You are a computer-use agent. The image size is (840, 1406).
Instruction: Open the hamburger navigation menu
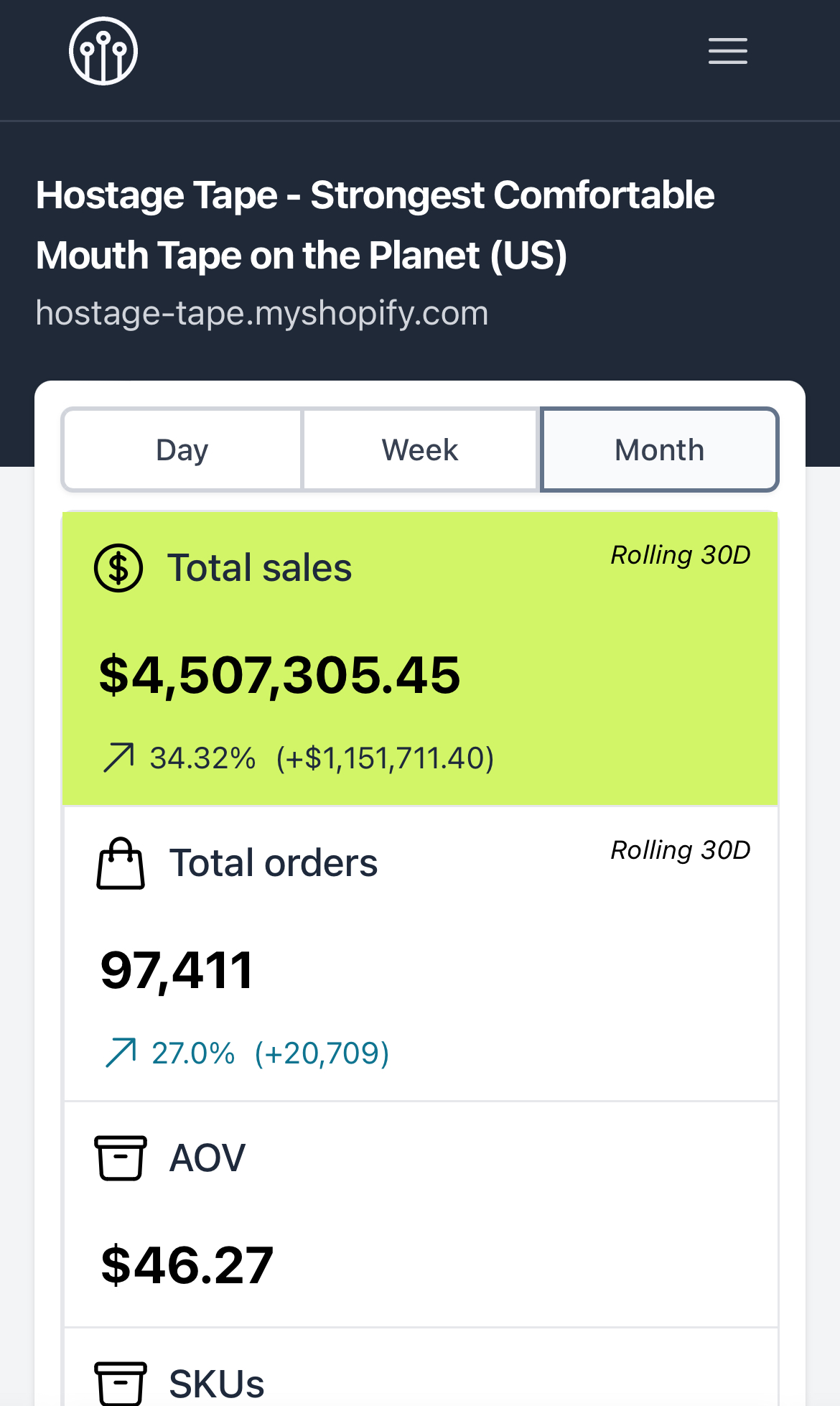coord(728,51)
